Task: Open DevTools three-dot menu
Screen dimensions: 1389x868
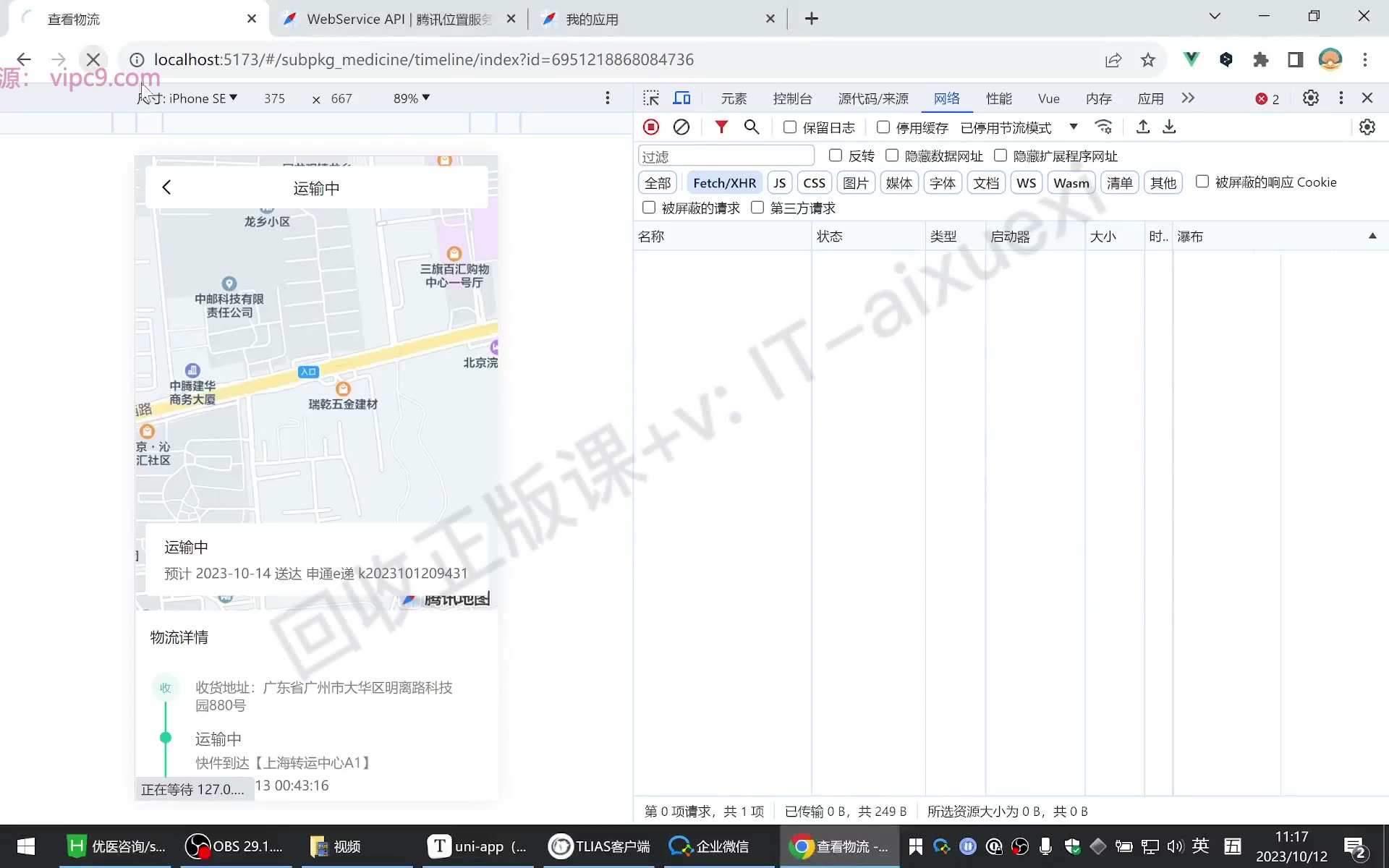Action: pos(1341,98)
